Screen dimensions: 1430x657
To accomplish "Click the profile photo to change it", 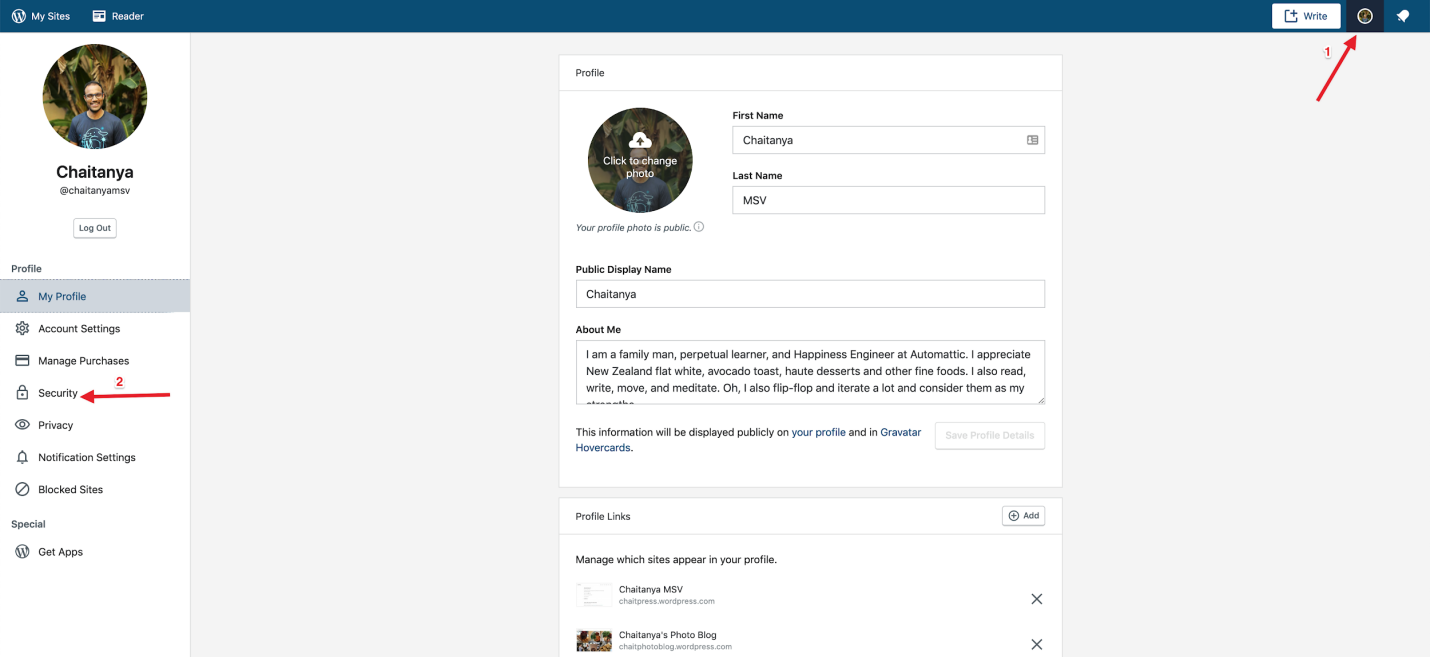I will click(x=640, y=160).
